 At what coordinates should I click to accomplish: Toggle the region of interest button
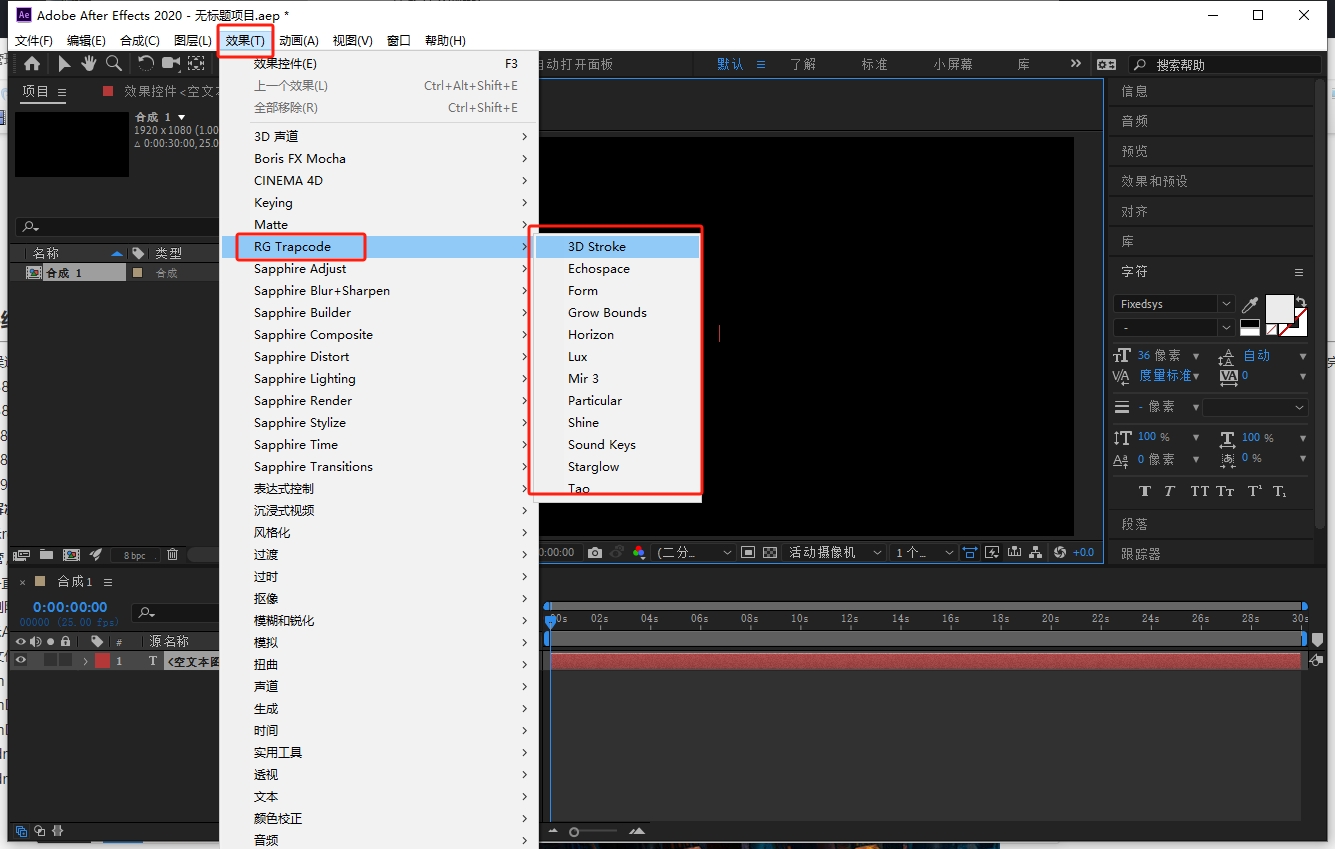click(748, 552)
